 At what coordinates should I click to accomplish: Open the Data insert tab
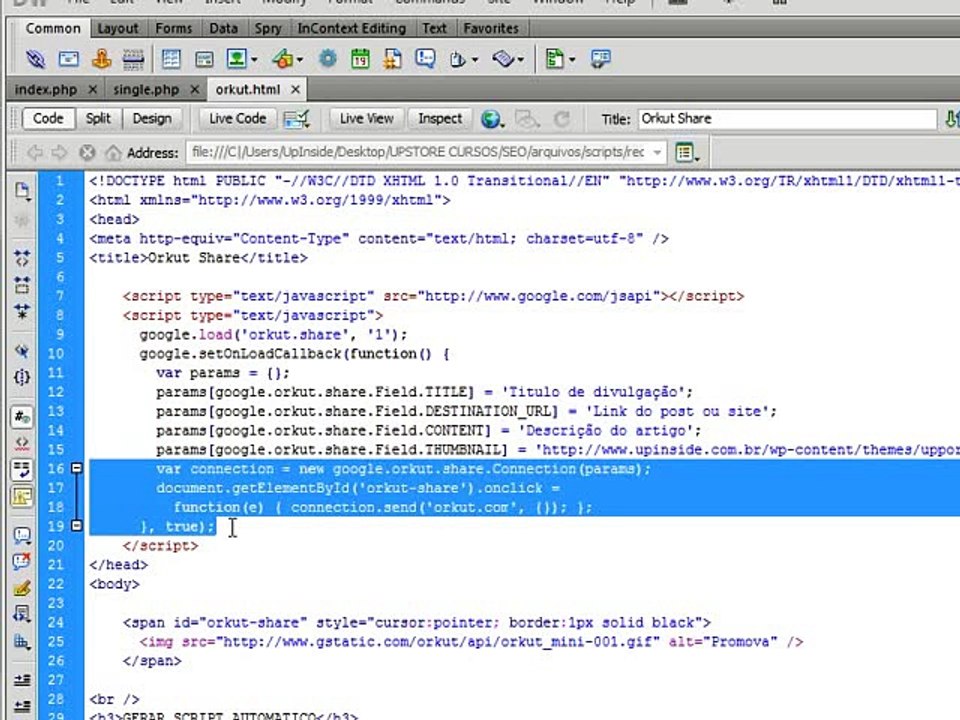(x=223, y=29)
